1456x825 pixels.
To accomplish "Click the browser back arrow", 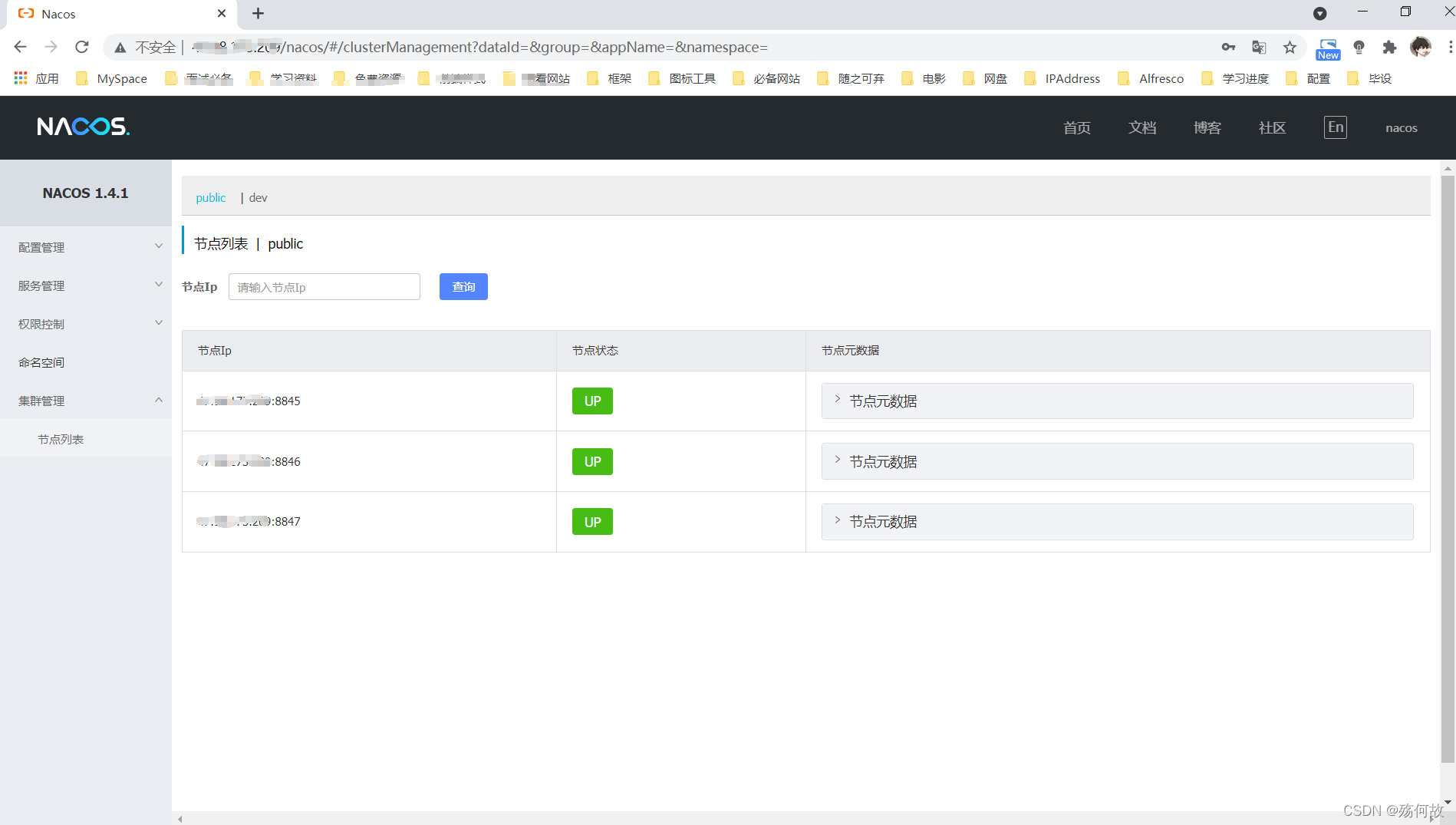I will click(x=21, y=47).
